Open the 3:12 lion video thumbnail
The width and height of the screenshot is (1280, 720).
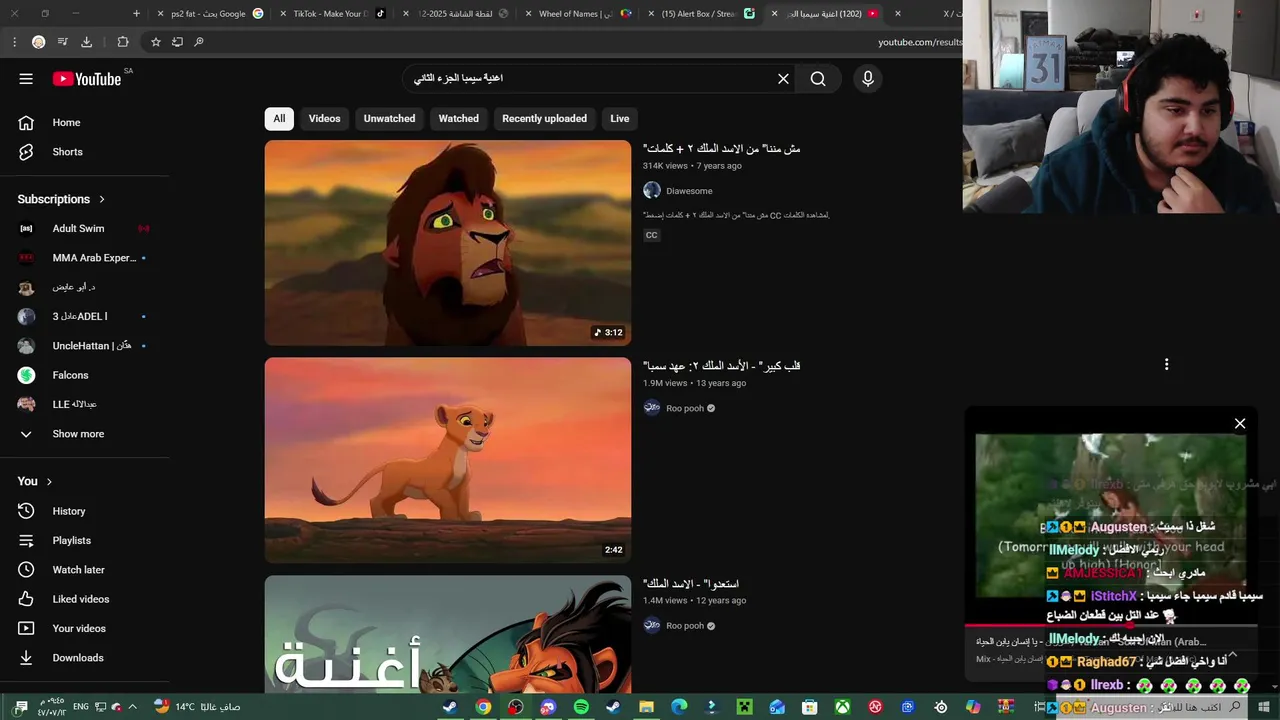(x=448, y=243)
